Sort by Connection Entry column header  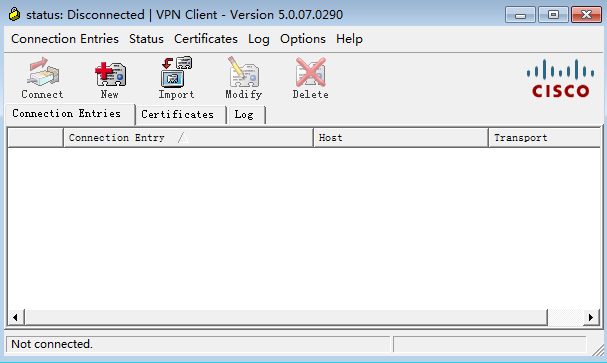(x=188, y=138)
